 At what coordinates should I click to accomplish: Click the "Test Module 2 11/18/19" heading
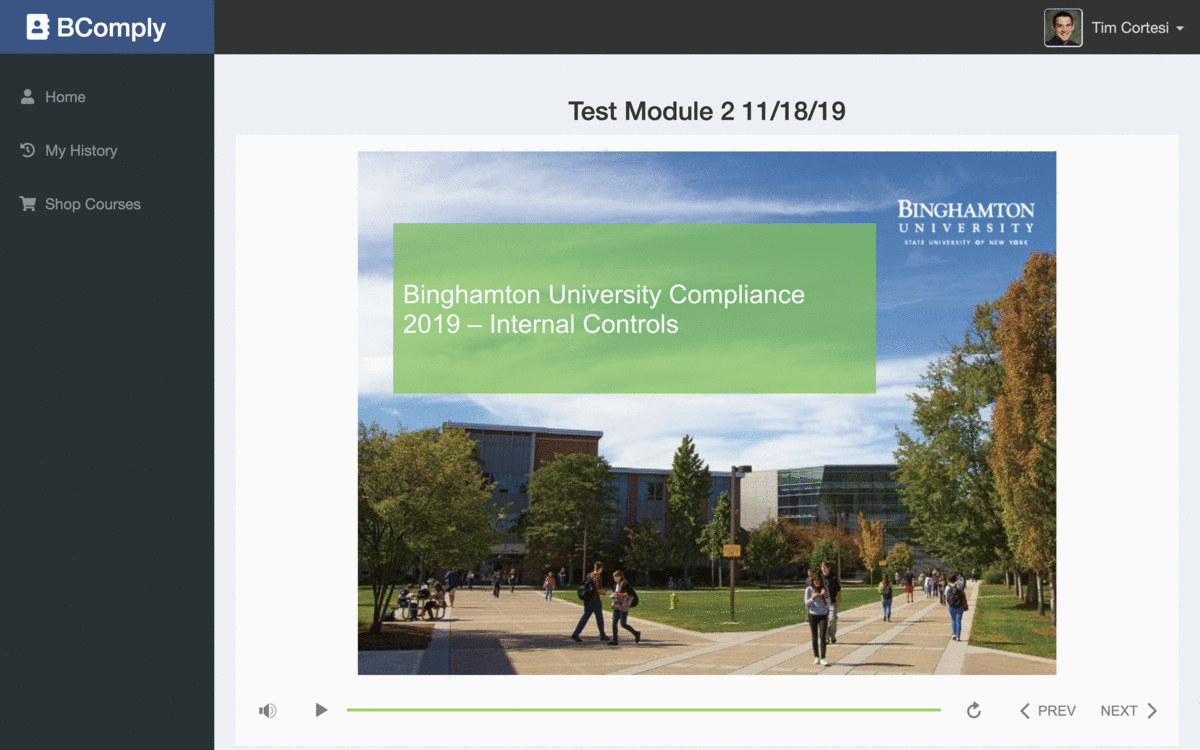(x=707, y=111)
